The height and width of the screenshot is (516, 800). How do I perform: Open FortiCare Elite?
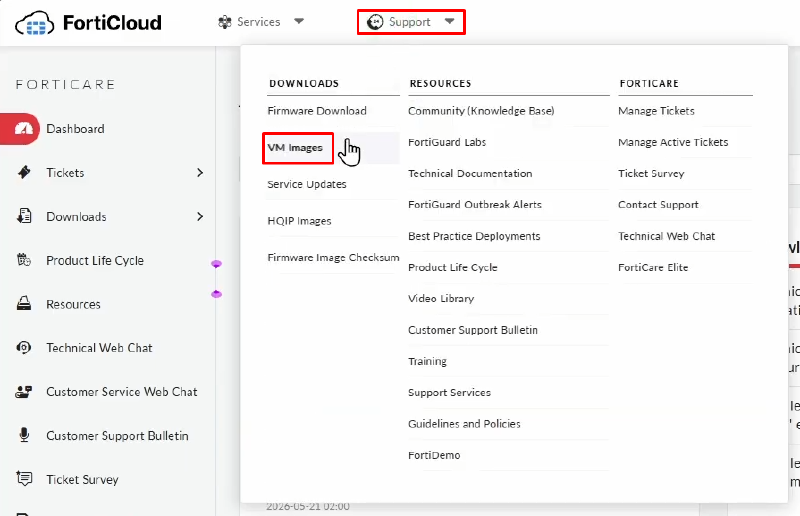click(x=653, y=267)
